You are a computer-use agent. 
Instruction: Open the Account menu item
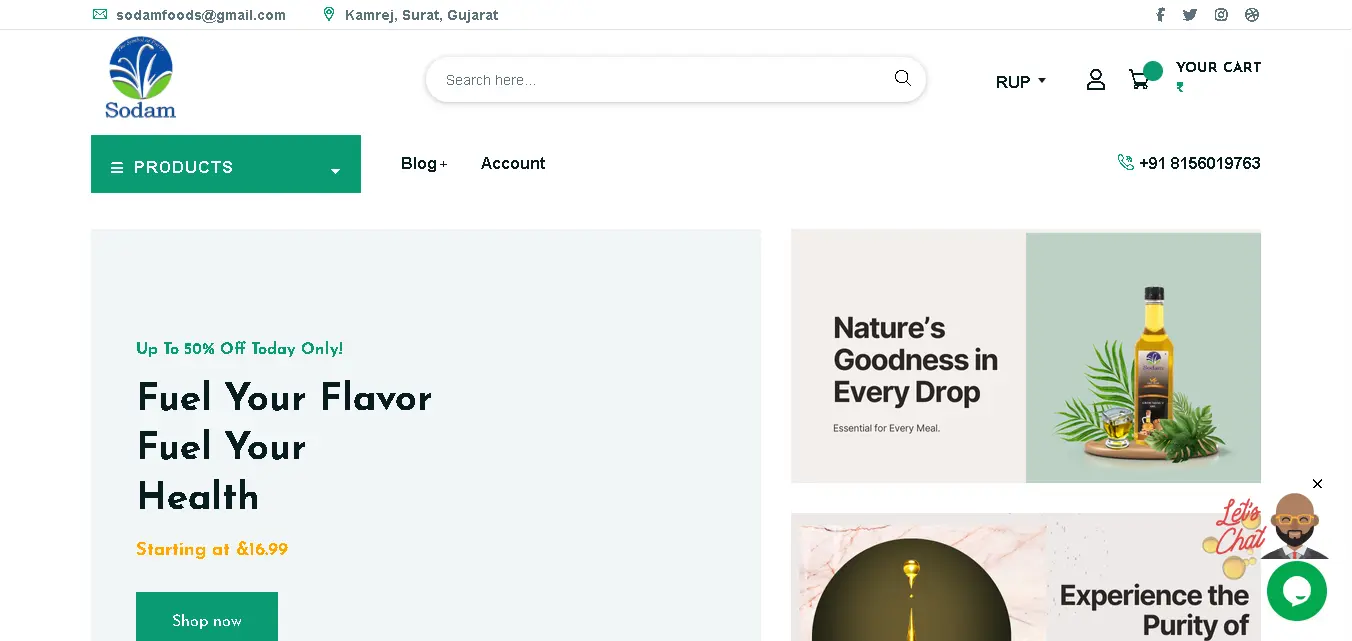513,164
